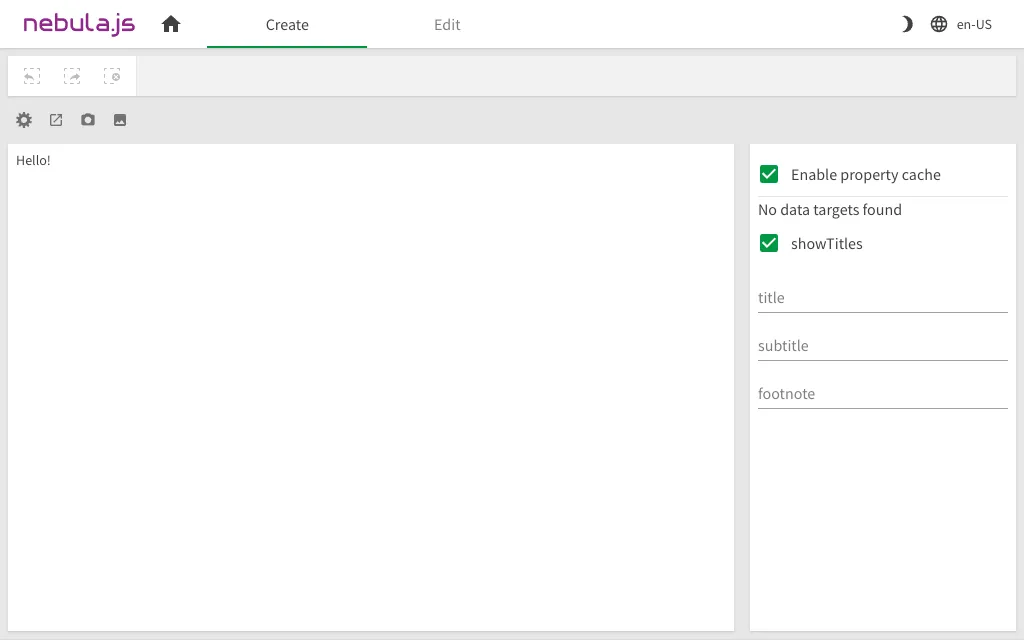
Task: Uncheck Enable property cache checkbox
Action: [769, 175]
